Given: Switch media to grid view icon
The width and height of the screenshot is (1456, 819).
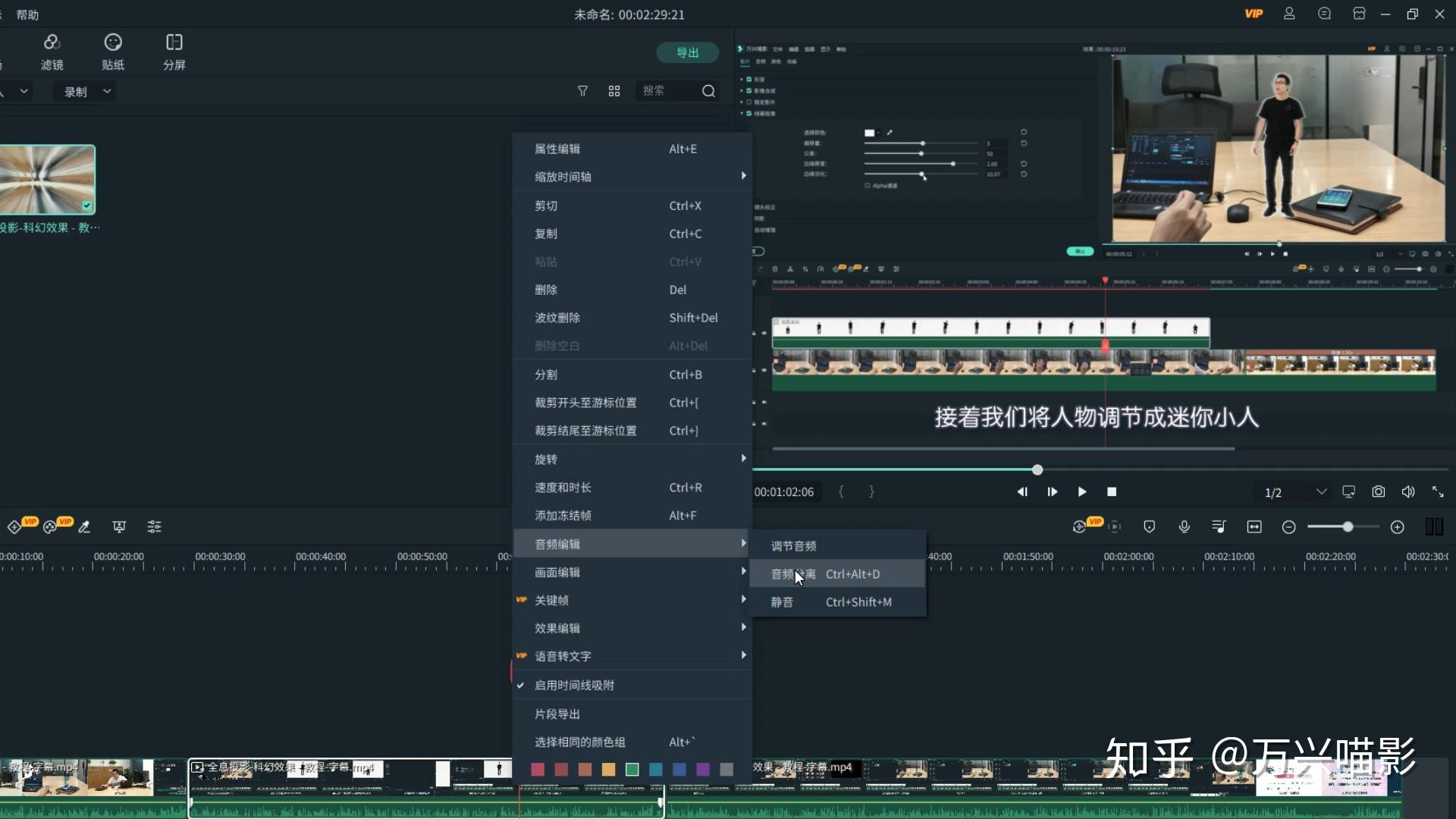Looking at the screenshot, I should pos(614,91).
